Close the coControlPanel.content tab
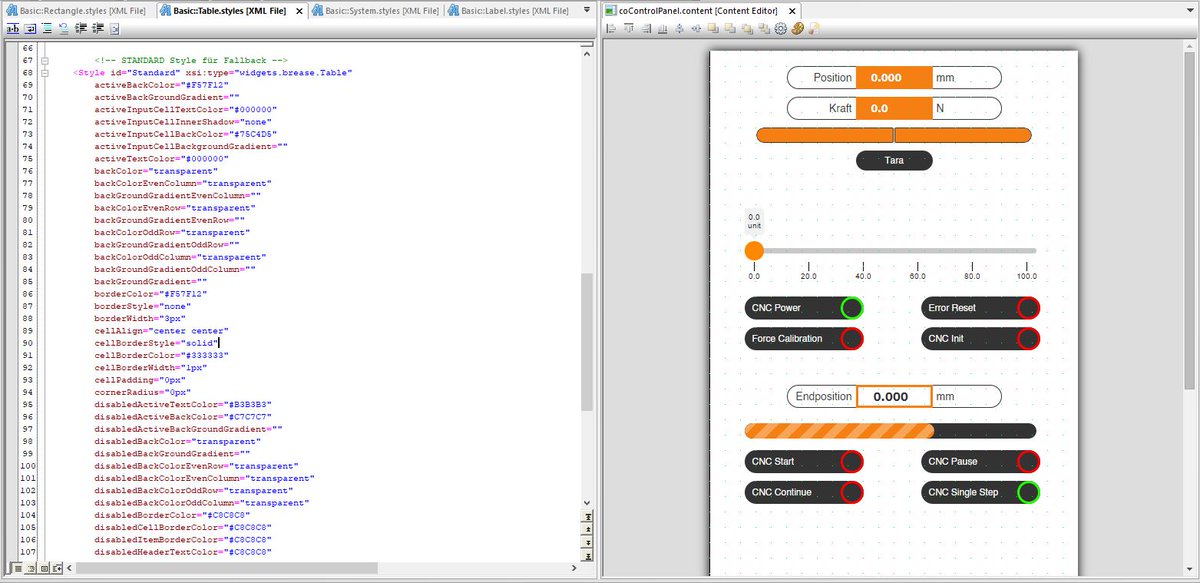The height and width of the screenshot is (583, 1200). [x=792, y=10]
